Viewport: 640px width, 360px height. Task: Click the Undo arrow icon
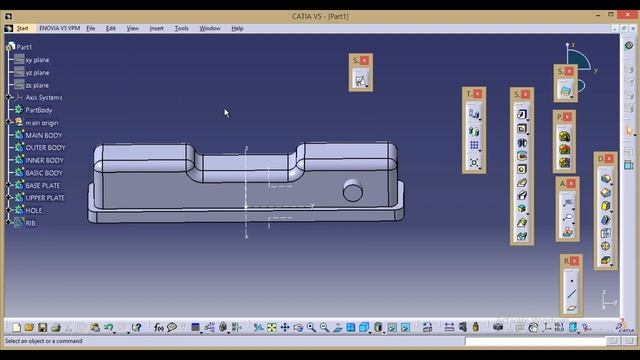point(108,327)
